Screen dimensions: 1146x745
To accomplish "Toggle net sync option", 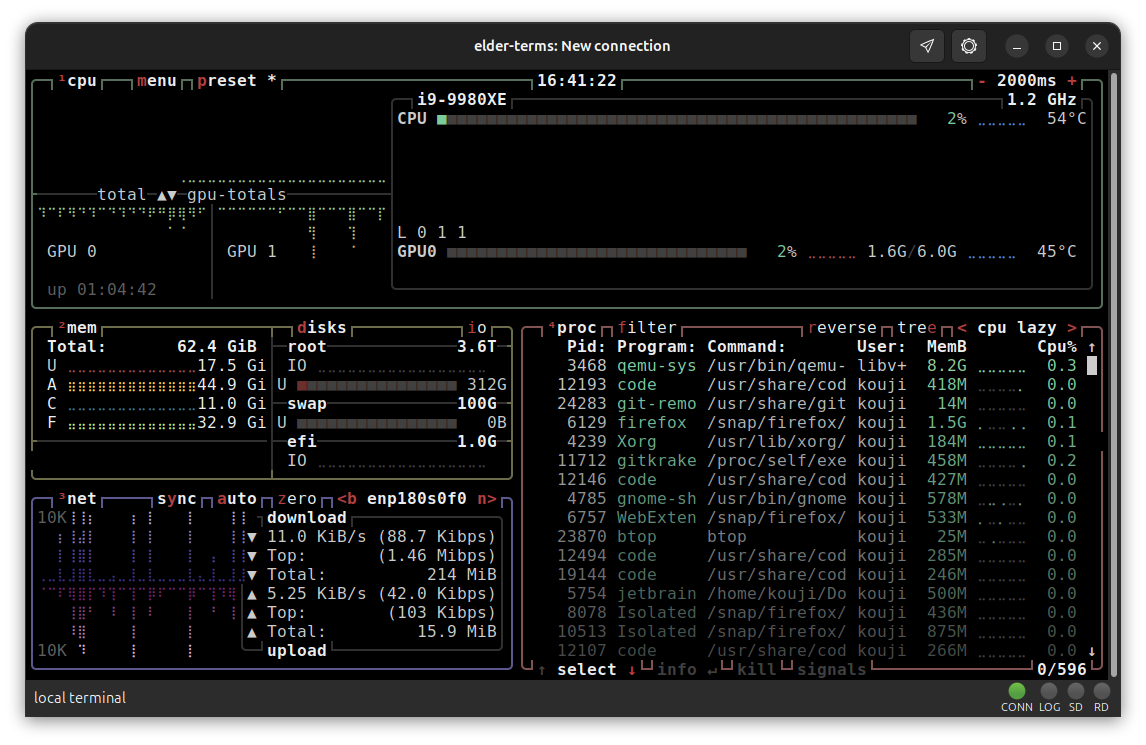I will [x=177, y=499].
